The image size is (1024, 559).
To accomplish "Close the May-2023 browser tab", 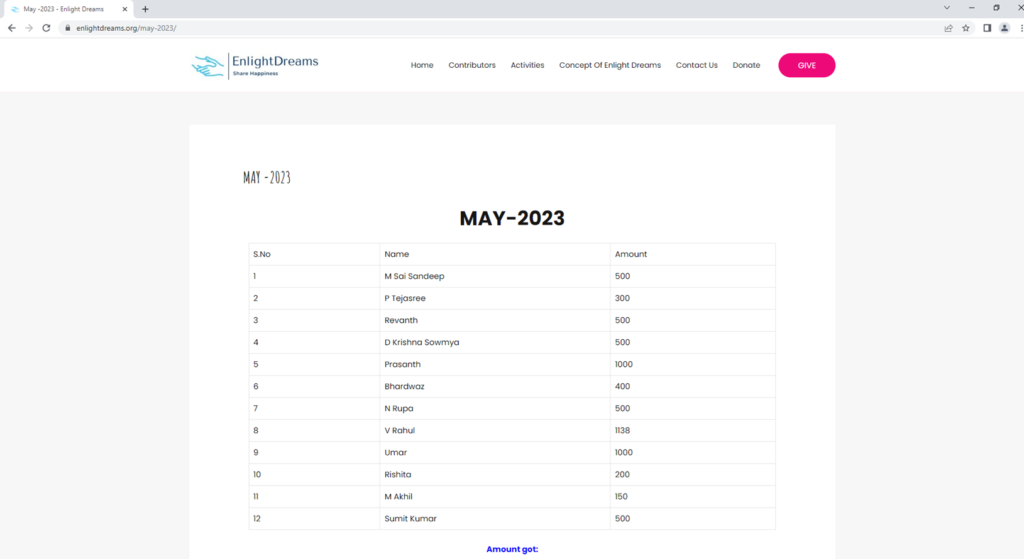I will pos(125,9).
